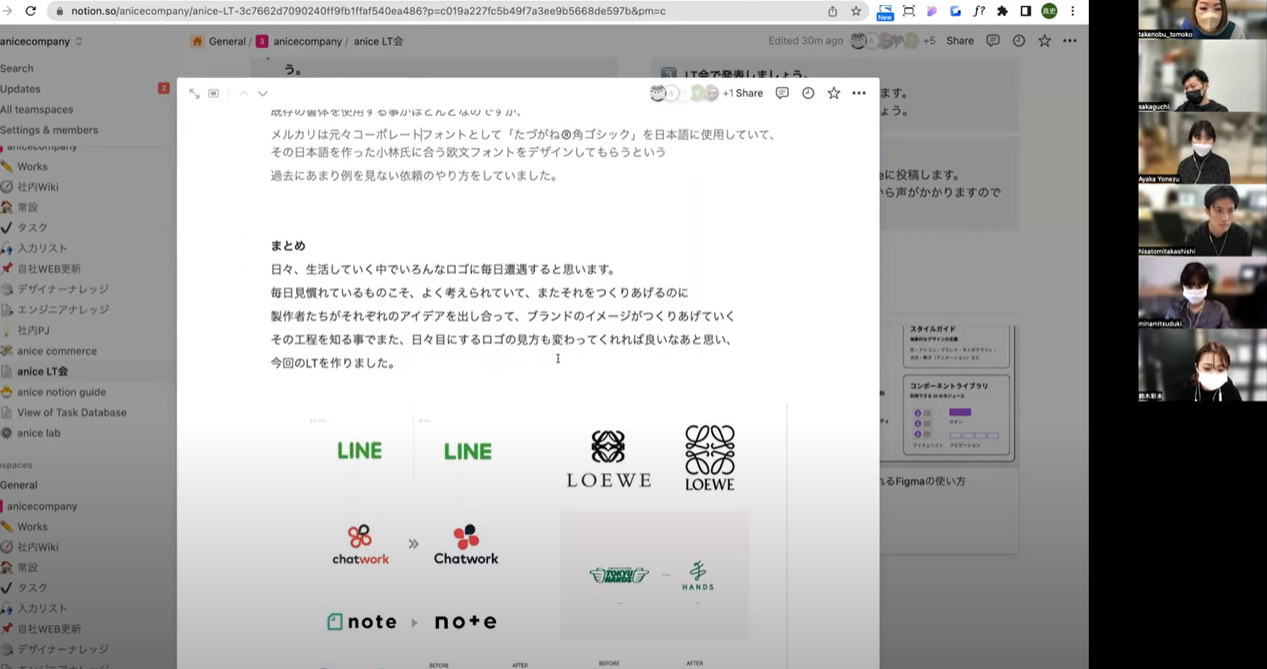Image resolution: width=1267 pixels, height=669 pixels.
Task: Click General in the breadcrumb
Action: 227,41
